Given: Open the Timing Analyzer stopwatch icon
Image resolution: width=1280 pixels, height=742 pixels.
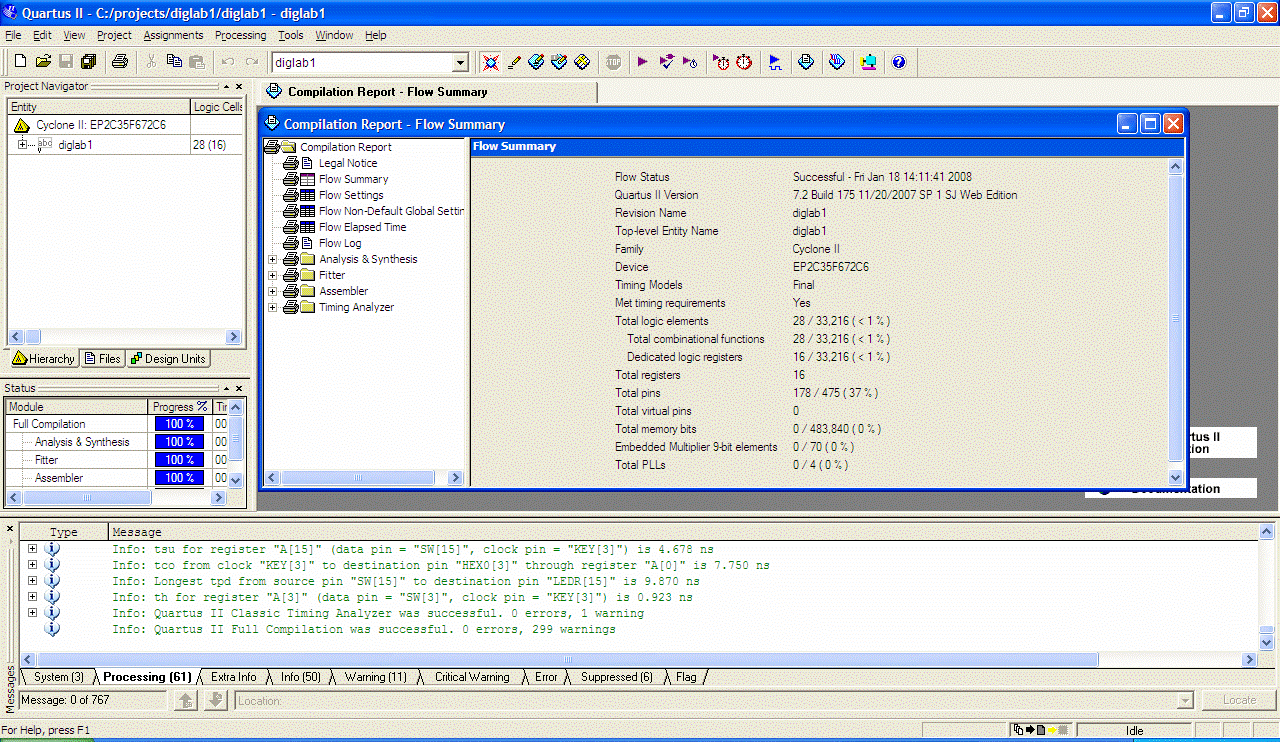Looking at the screenshot, I should pyautogui.click(x=744, y=62).
